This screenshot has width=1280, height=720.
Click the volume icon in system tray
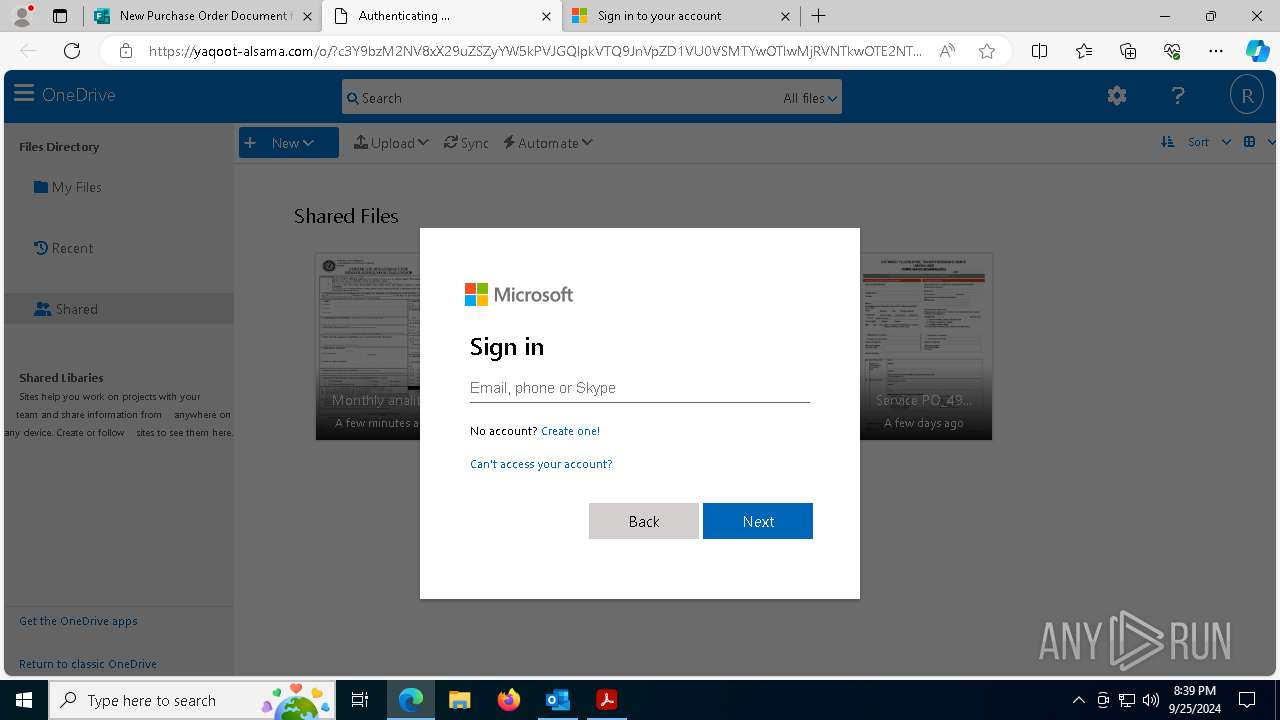click(1151, 700)
